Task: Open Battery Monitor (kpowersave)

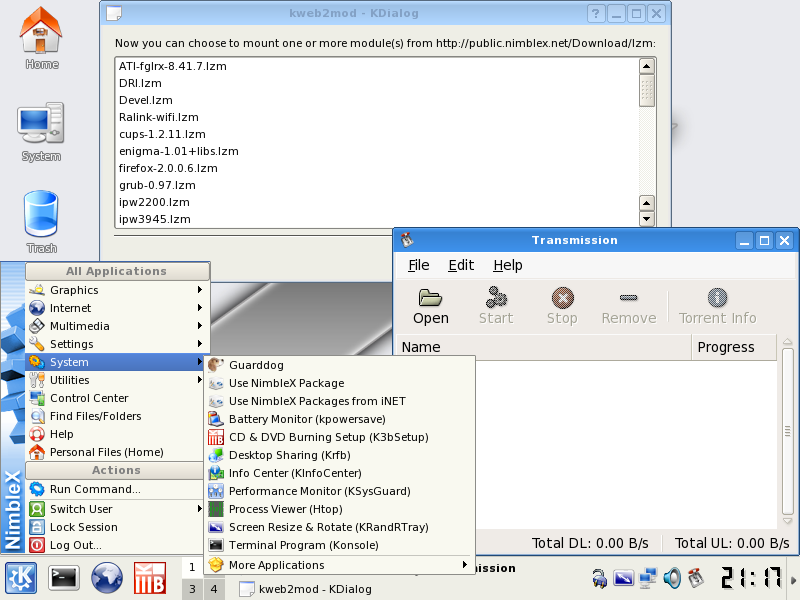Action: coord(339,419)
